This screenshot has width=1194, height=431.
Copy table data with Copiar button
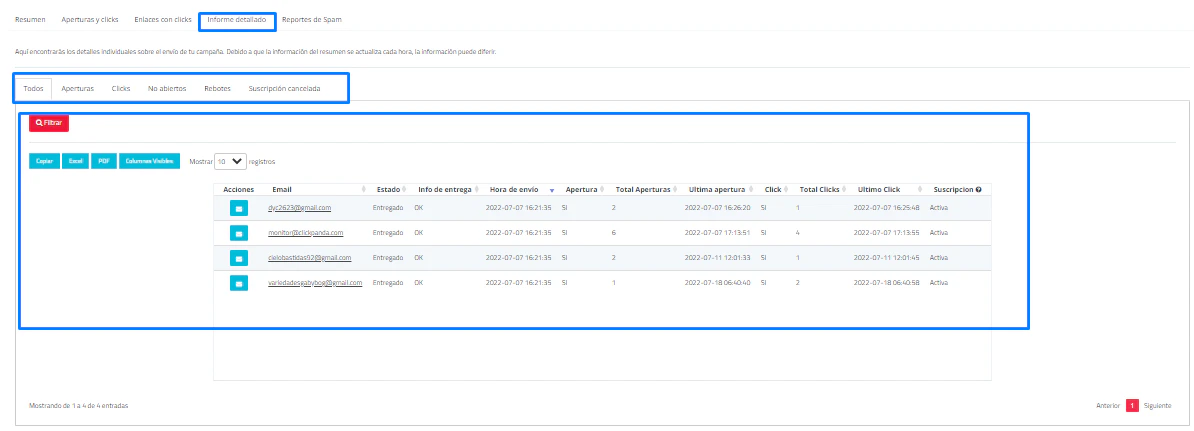44,161
